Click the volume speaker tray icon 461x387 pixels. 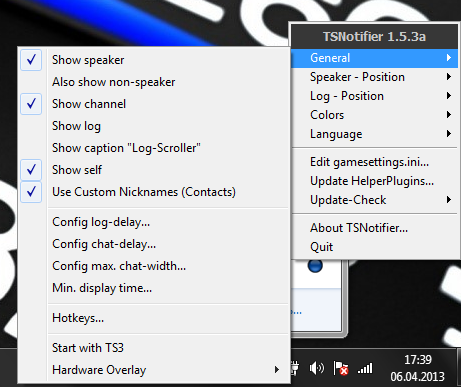click(x=316, y=368)
